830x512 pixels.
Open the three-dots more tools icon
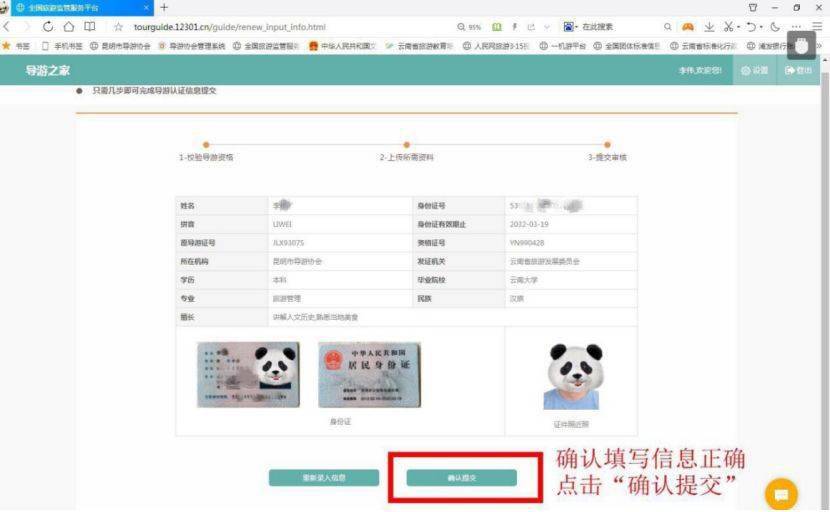point(796,26)
